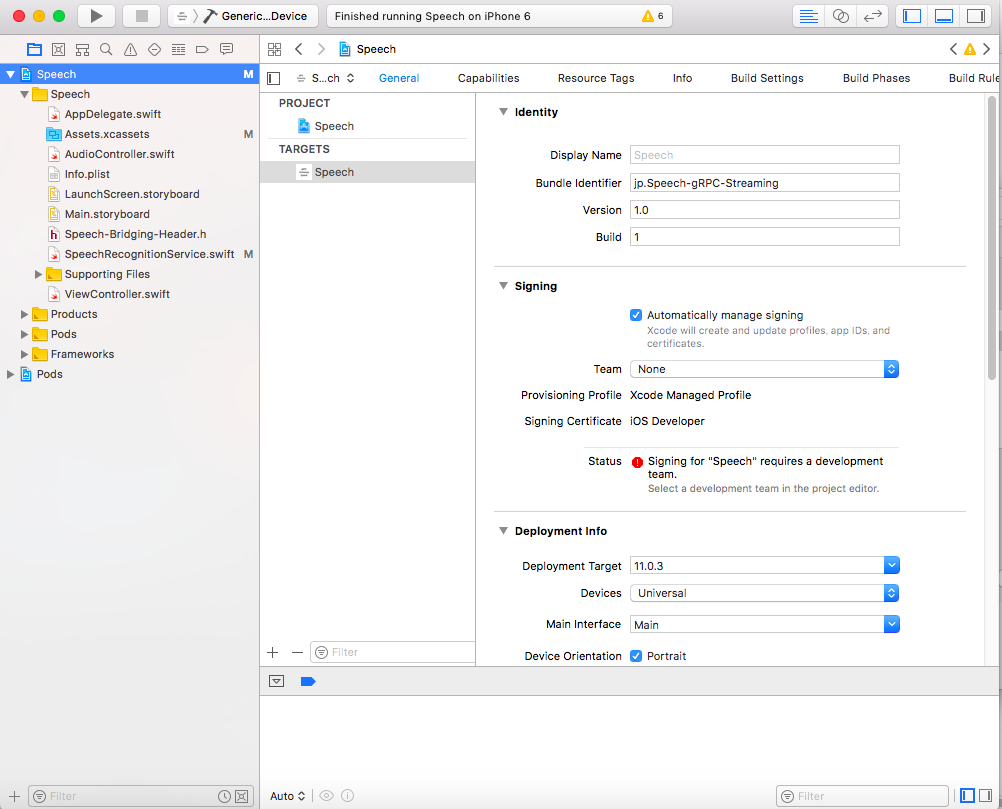Click the warning count in the activity bar

653,16
